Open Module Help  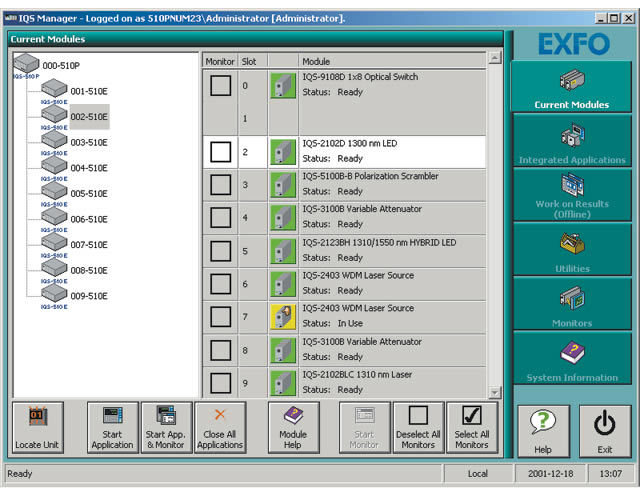(293, 427)
